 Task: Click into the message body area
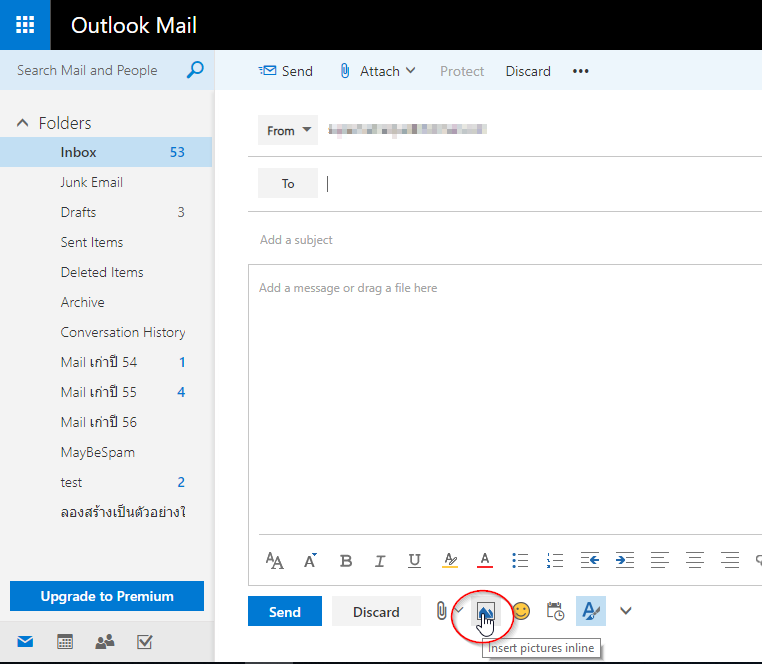[505, 399]
